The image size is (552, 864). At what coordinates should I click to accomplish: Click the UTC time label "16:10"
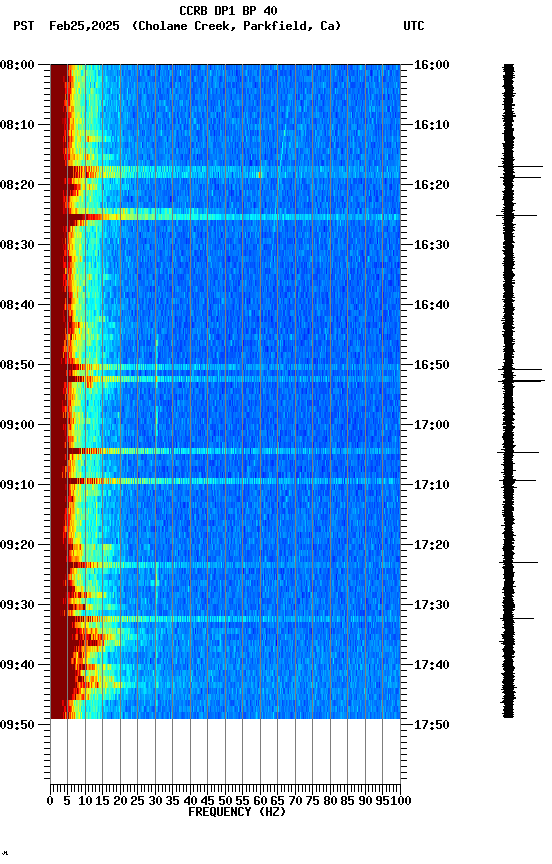tap(431, 125)
